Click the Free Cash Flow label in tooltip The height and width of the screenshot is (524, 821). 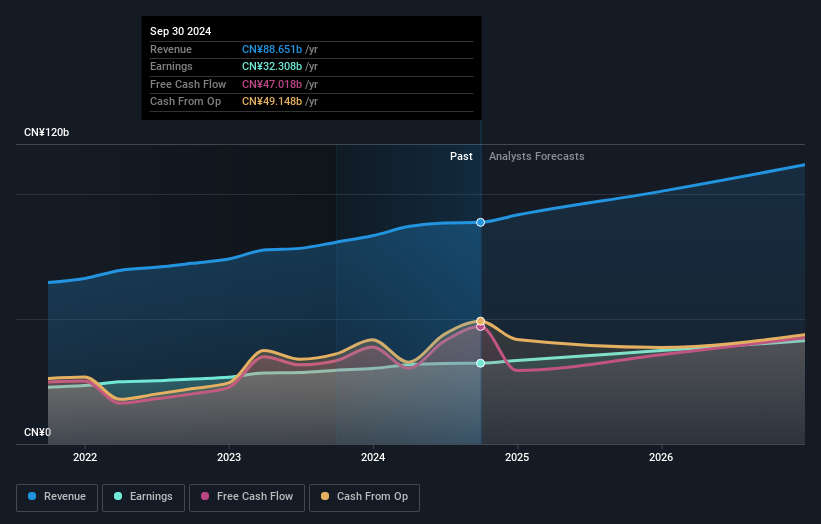pos(188,84)
